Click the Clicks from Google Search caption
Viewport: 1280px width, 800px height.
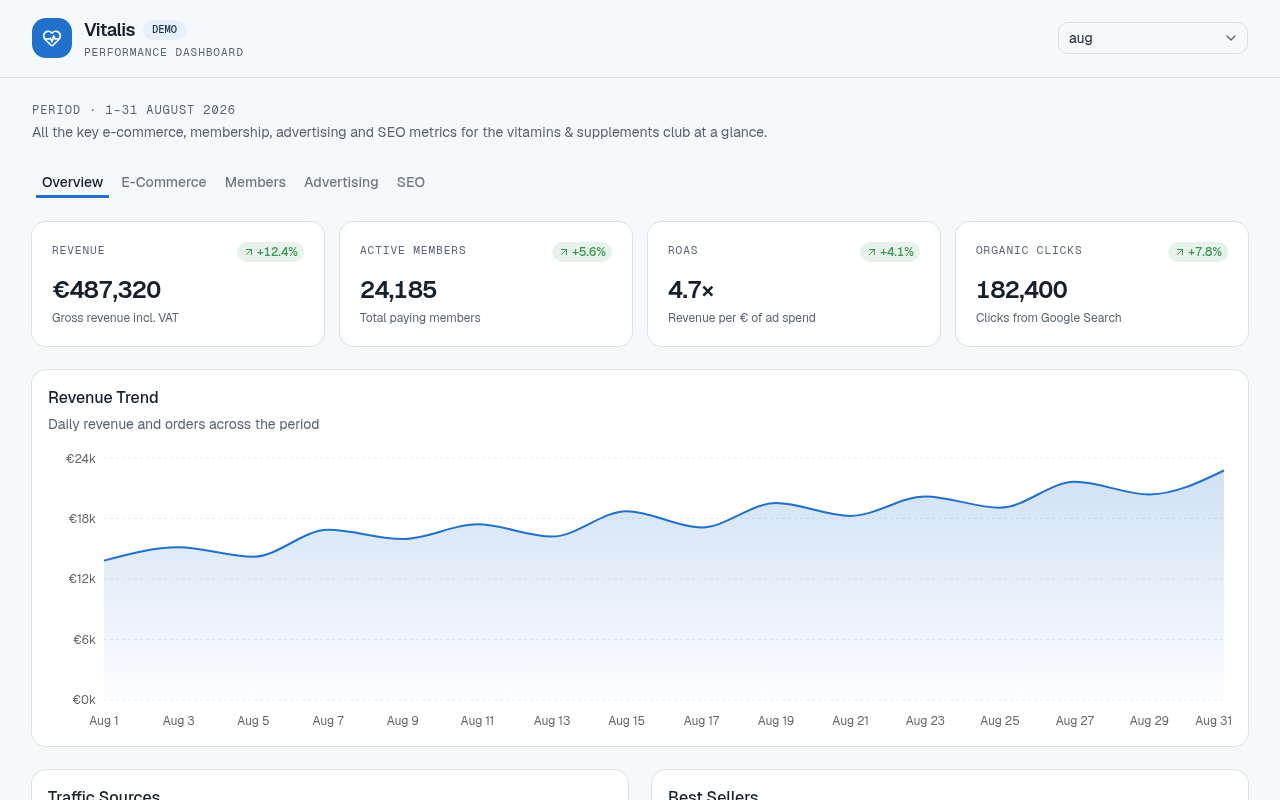pyautogui.click(x=1048, y=318)
